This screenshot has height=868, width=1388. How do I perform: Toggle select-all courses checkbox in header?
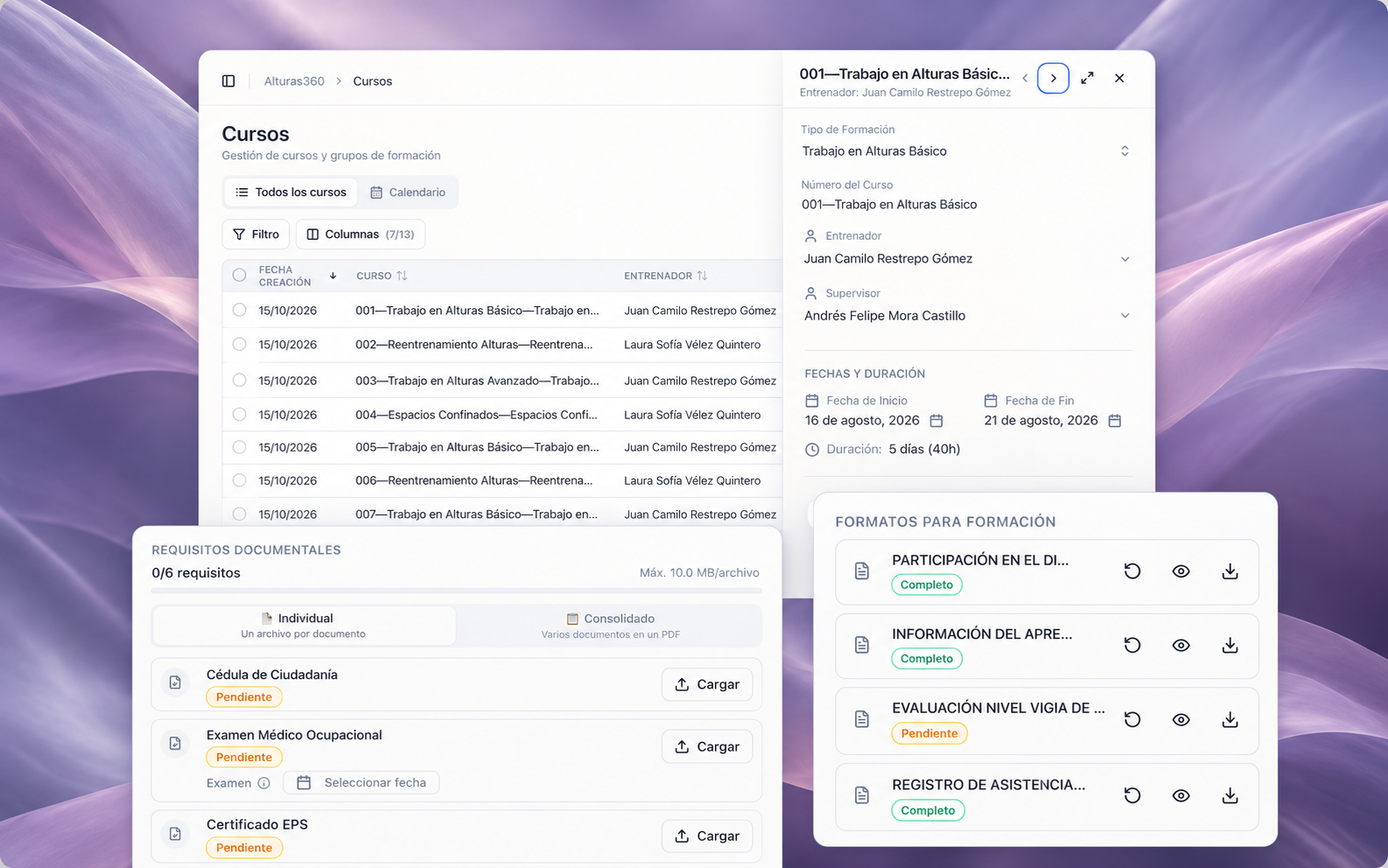(x=239, y=275)
